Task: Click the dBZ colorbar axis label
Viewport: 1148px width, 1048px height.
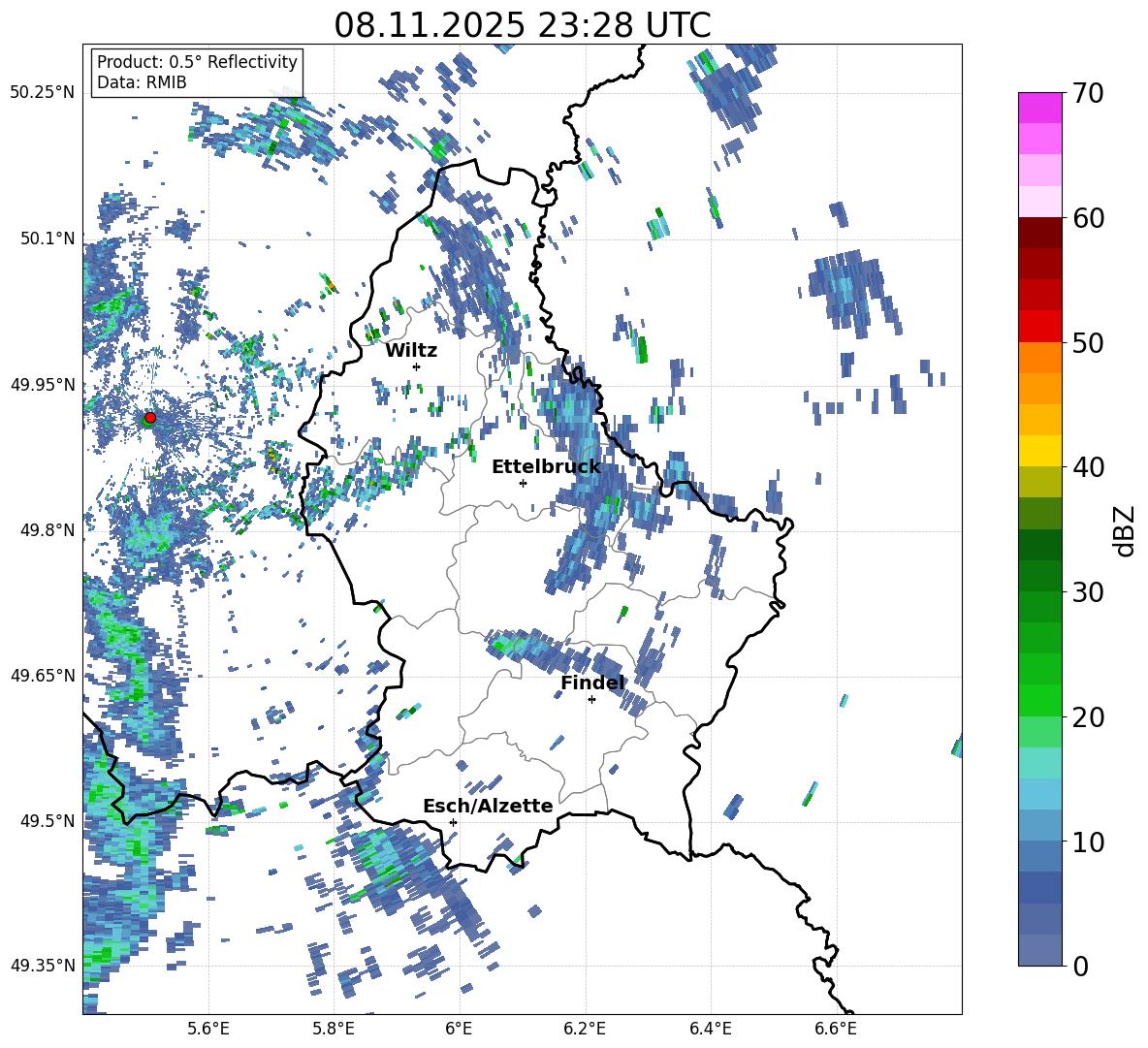Action: click(x=1126, y=530)
